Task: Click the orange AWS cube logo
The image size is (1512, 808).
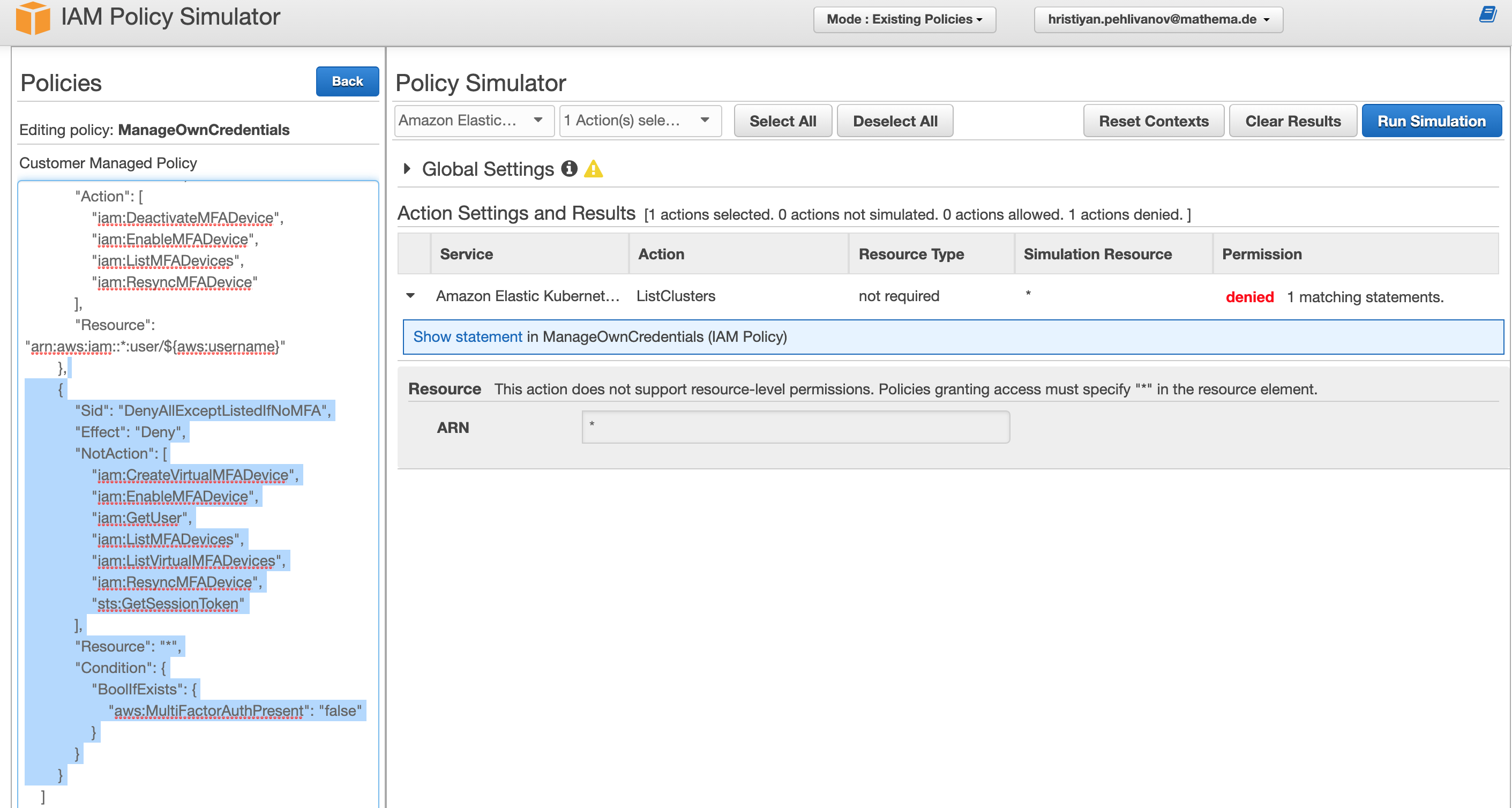Action: coord(32,18)
